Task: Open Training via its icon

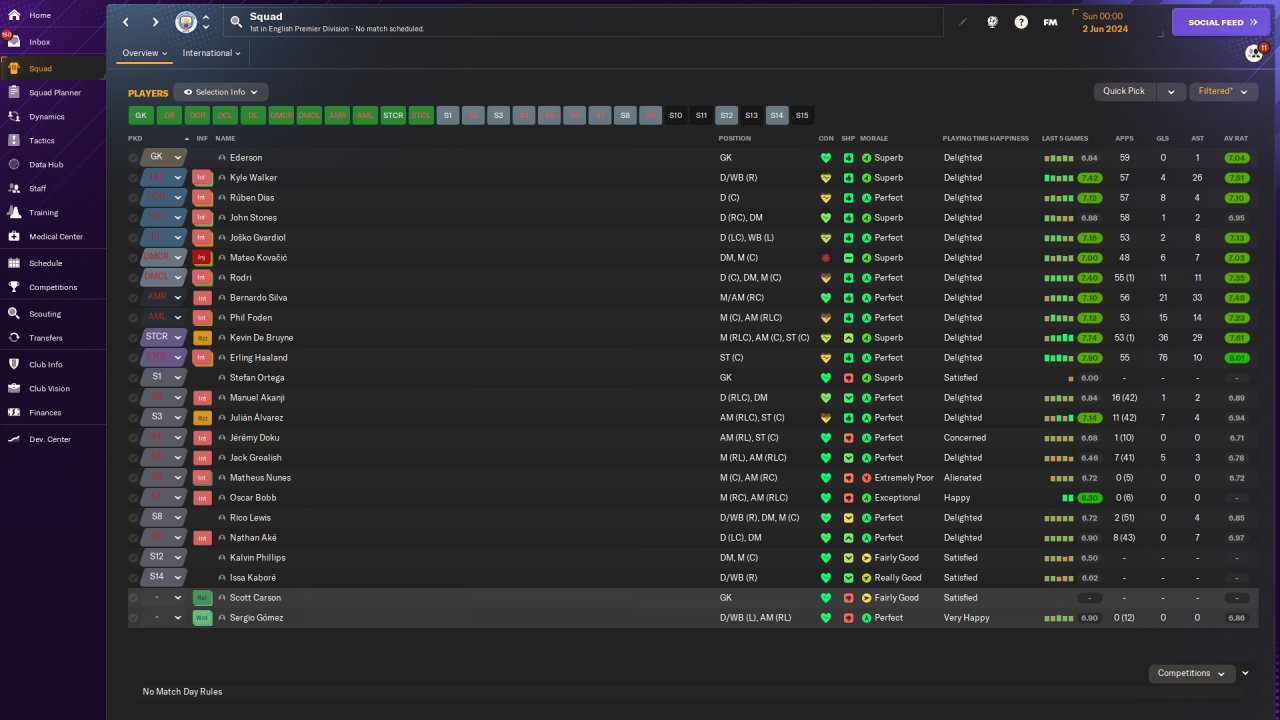Action: (x=14, y=213)
